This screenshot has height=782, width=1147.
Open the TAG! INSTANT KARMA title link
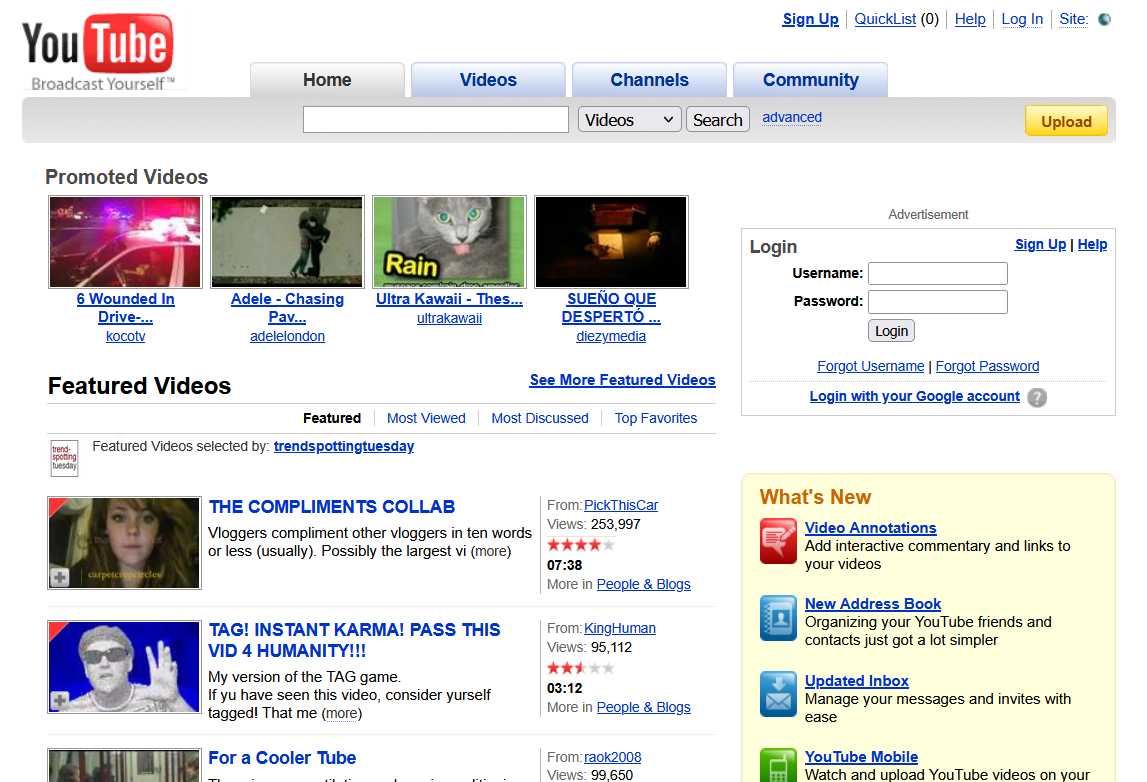(355, 640)
